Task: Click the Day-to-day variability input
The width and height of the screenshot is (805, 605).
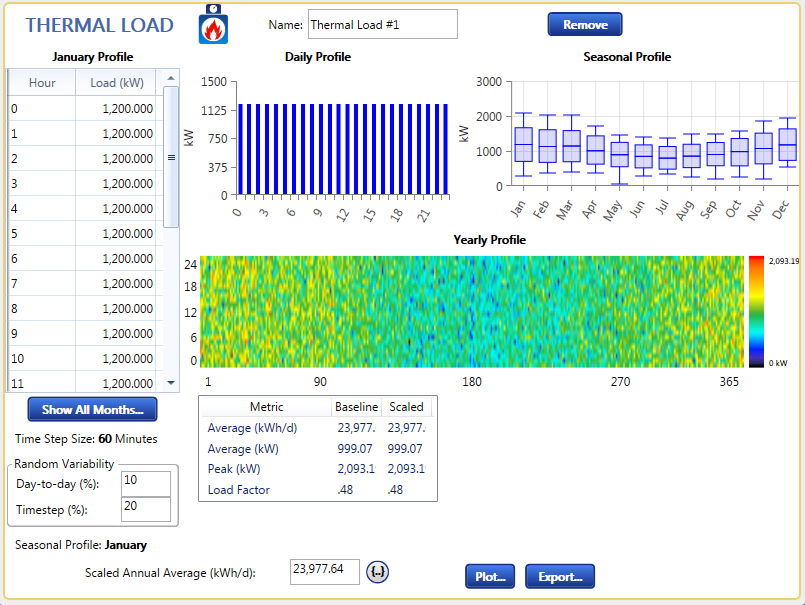Action: point(145,484)
